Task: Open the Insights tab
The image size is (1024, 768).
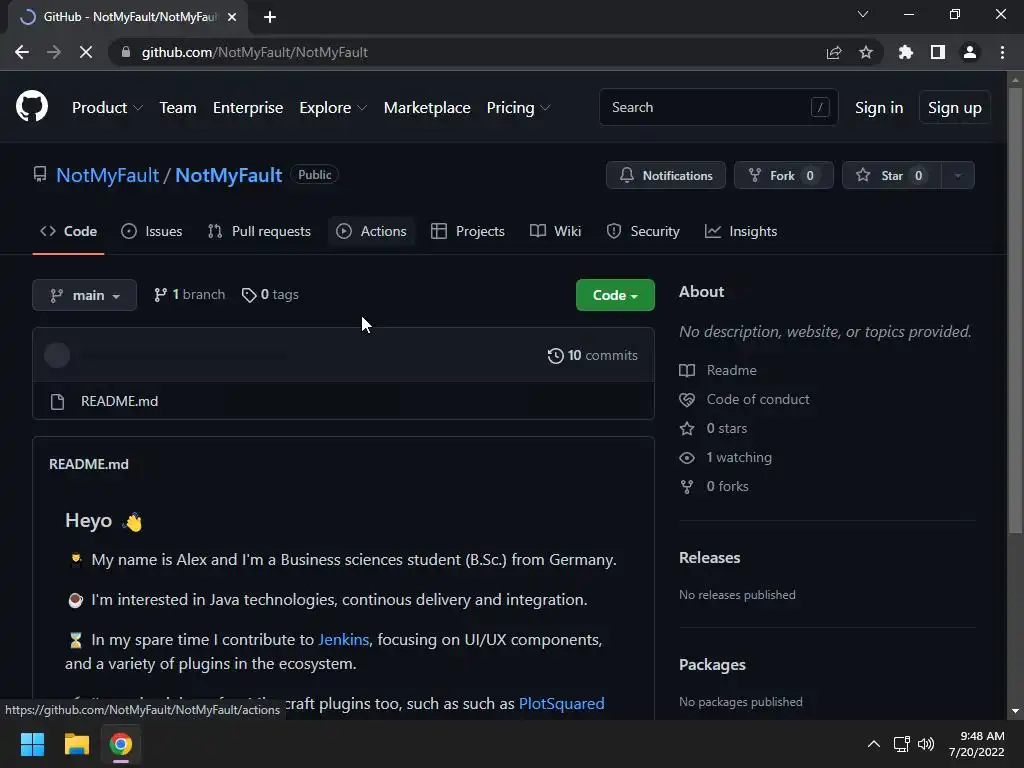Action: pyautogui.click(x=741, y=231)
